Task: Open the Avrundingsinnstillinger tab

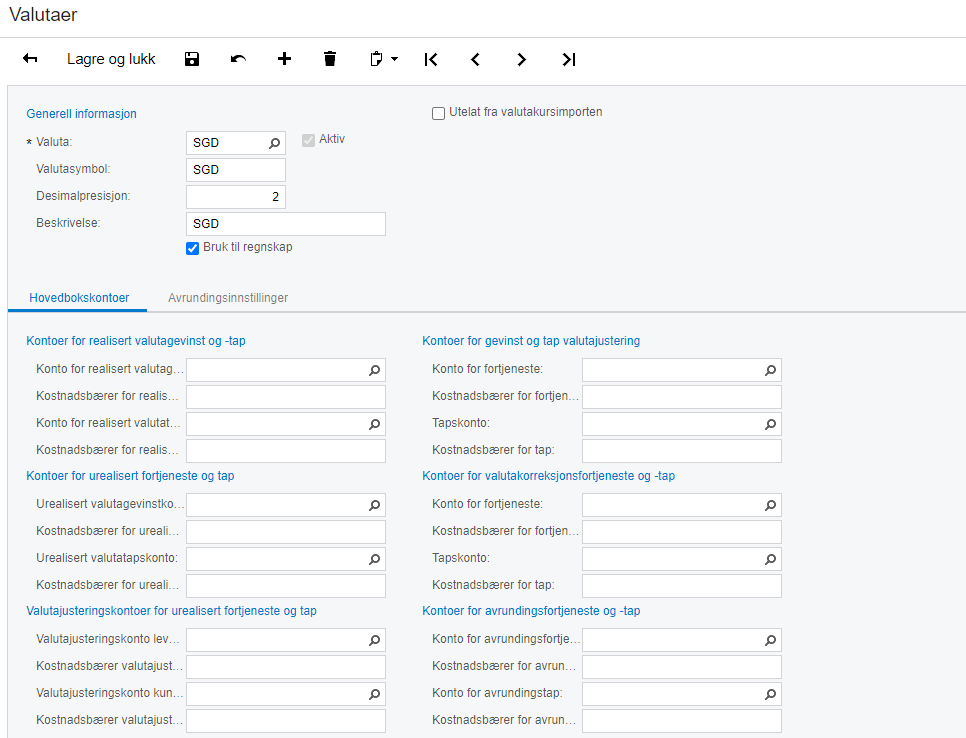Action: click(228, 298)
